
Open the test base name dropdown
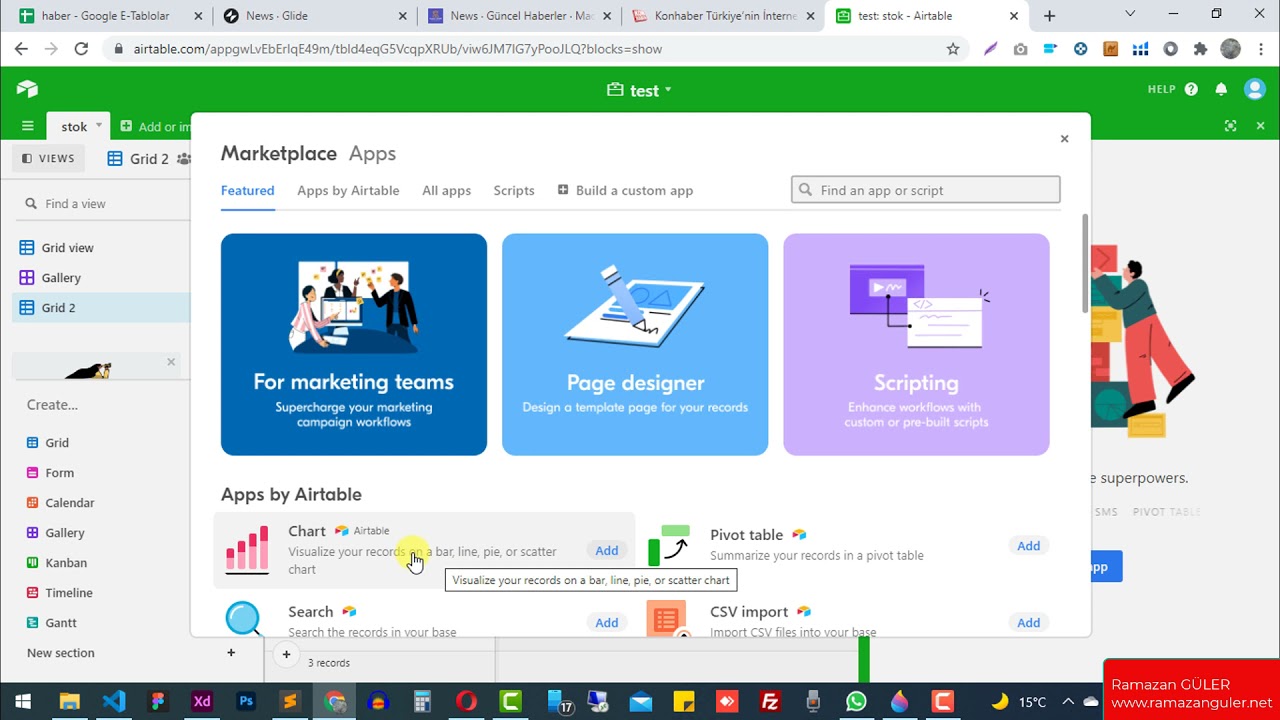640,90
